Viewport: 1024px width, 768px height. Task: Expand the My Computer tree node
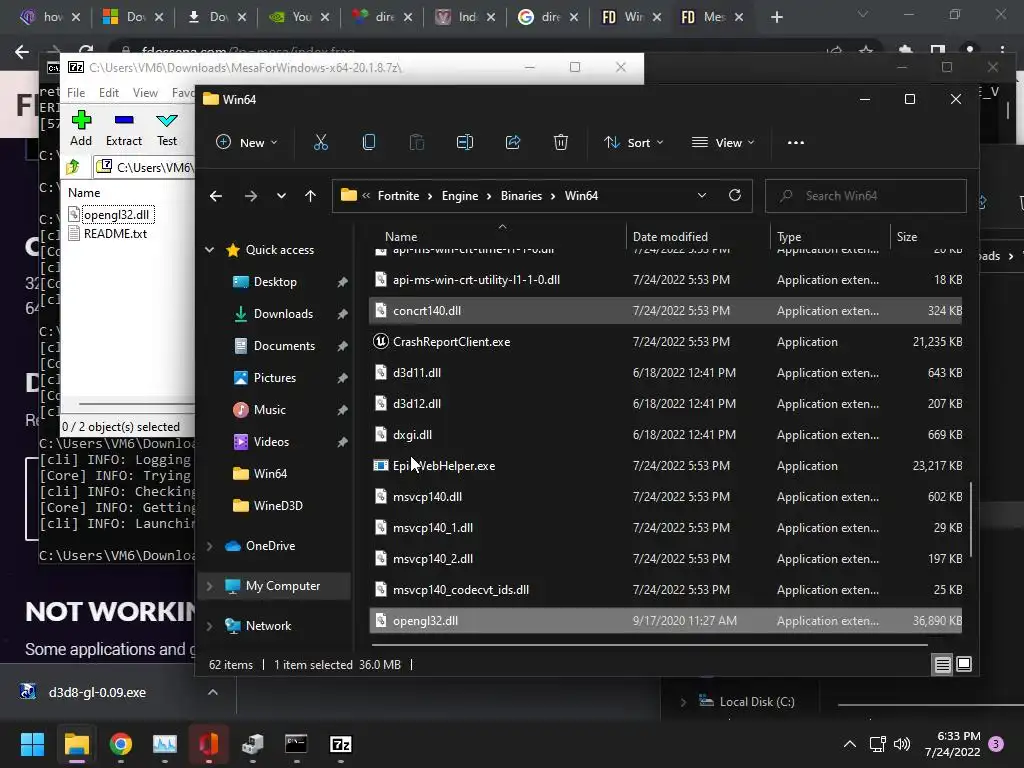point(210,586)
